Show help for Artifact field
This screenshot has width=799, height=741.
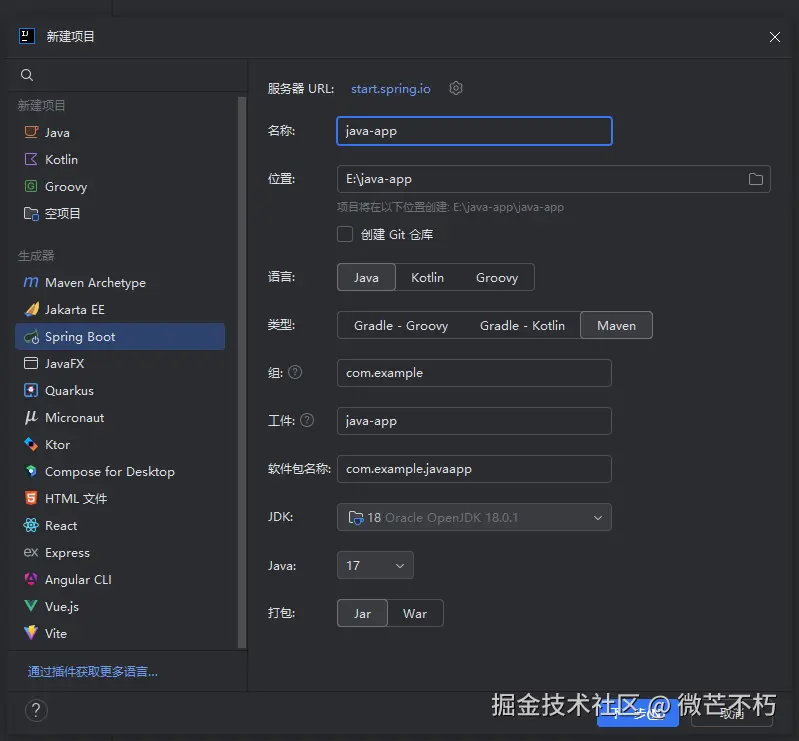307,420
